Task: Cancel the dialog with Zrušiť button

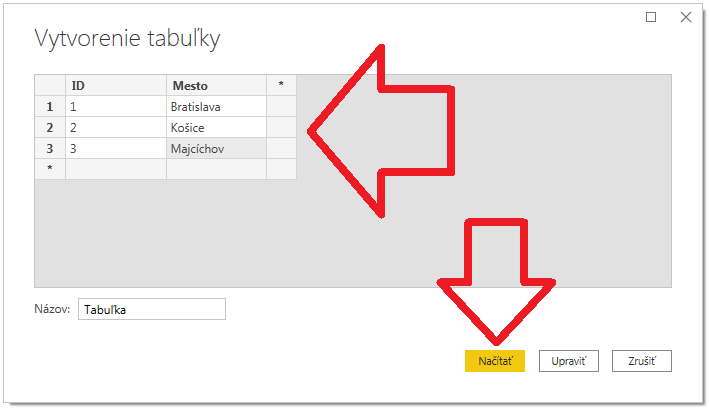Action: [x=642, y=361]
